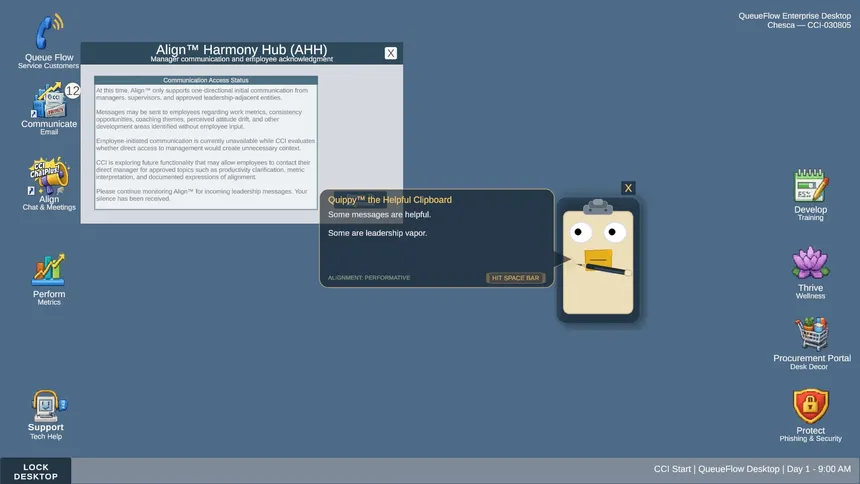Click the Quippy the Helpful Clipboard title
Screen dimensions: 860x484
(390, 200)
